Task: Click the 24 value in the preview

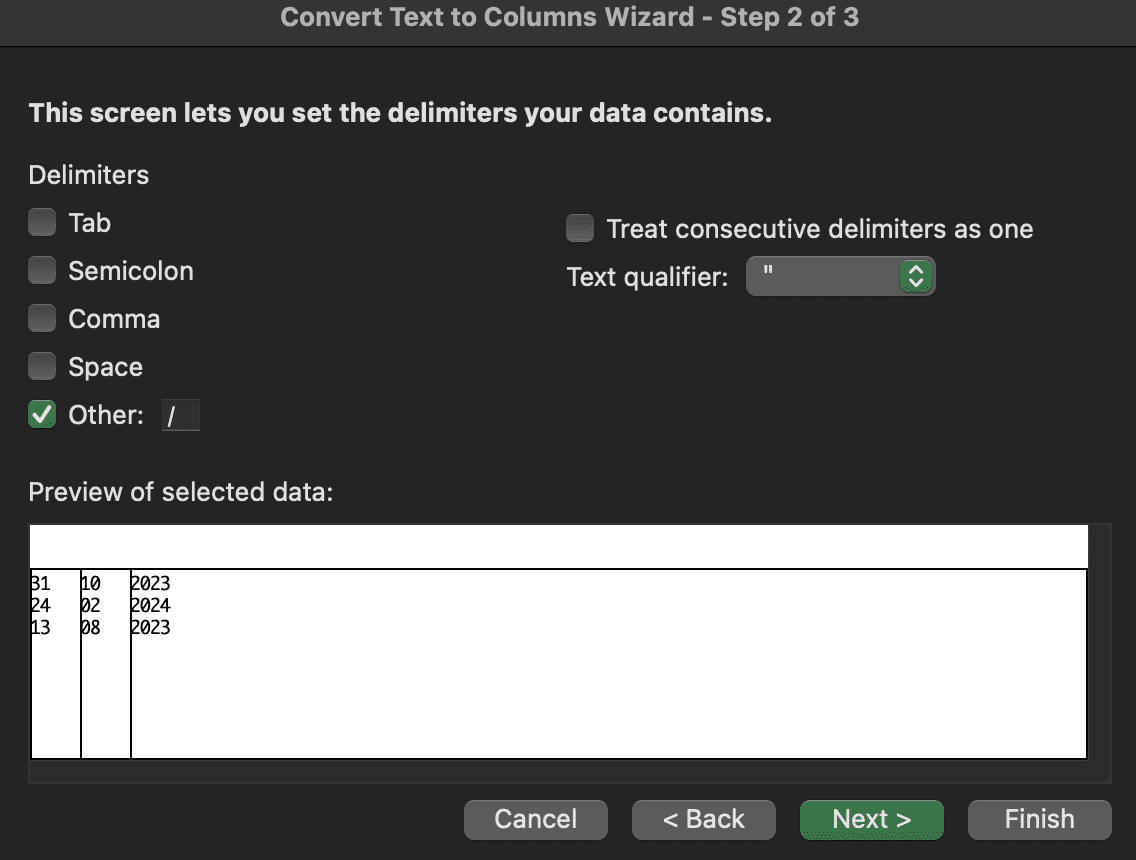Action: click(x=42, y=606)
